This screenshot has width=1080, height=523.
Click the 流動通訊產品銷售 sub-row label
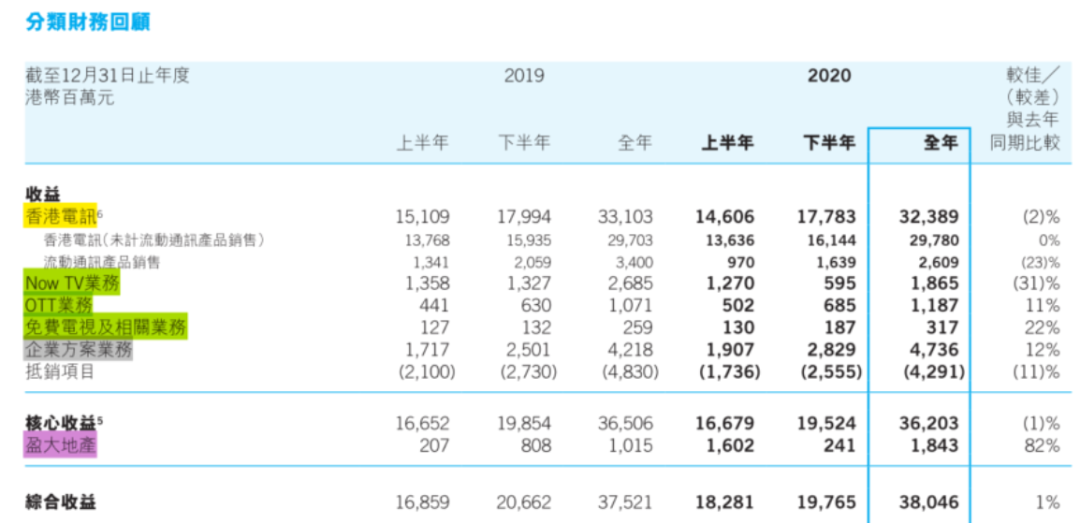tap(103, 262)
